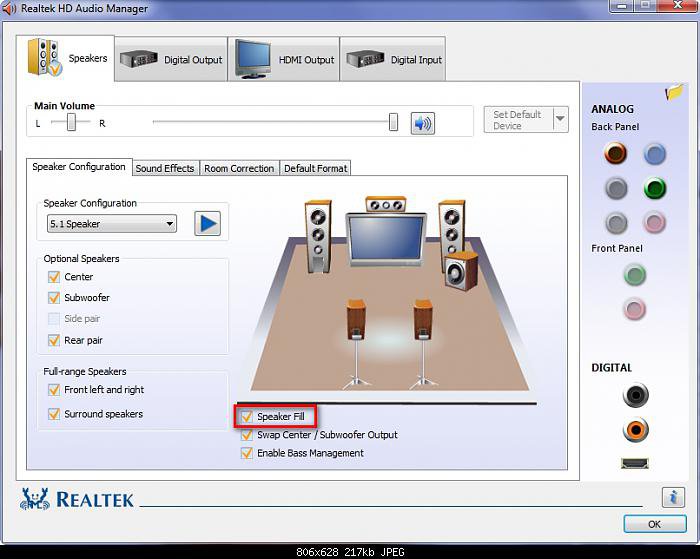This screenshot has height=559, width=700.
Task: Uncheck the Subwoofer optional speaker
Action: click(54, 298)
